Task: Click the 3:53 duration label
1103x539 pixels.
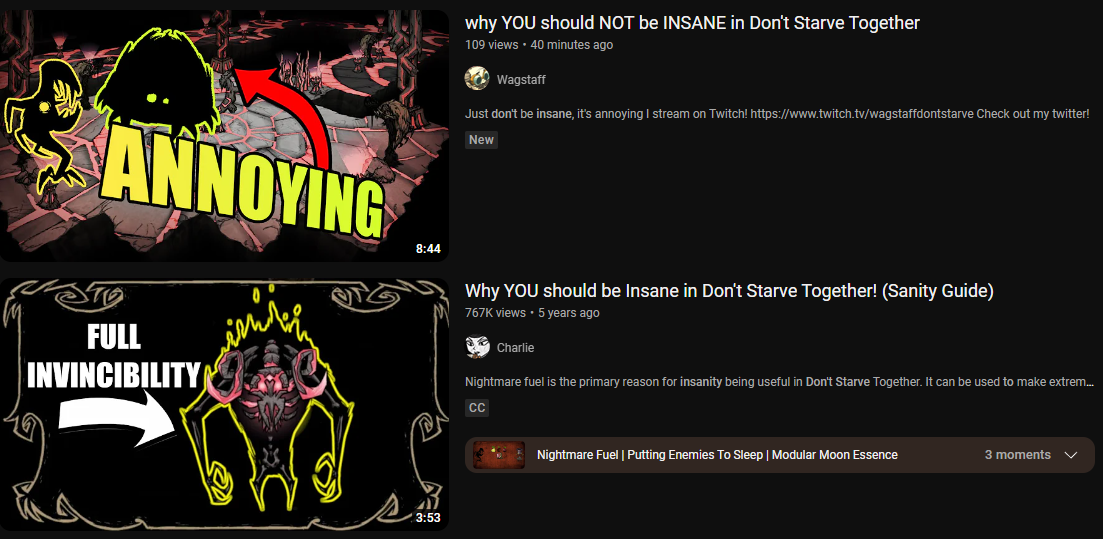Action: (x=428, y=518)
